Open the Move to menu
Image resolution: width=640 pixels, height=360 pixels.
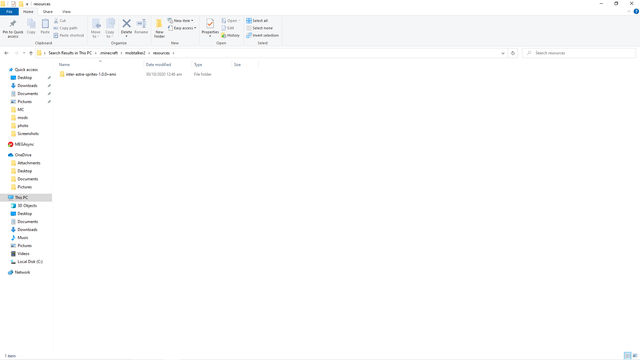coord(96,28)
